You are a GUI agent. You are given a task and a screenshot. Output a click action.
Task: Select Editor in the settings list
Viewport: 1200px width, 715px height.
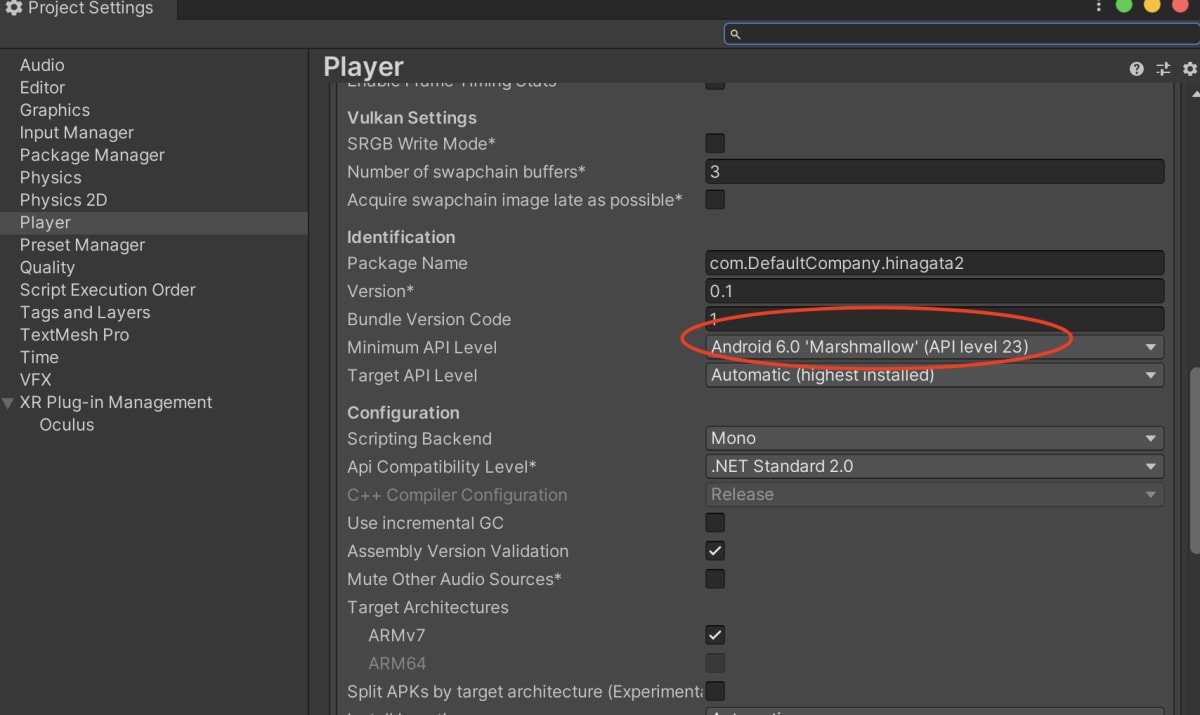42,88
